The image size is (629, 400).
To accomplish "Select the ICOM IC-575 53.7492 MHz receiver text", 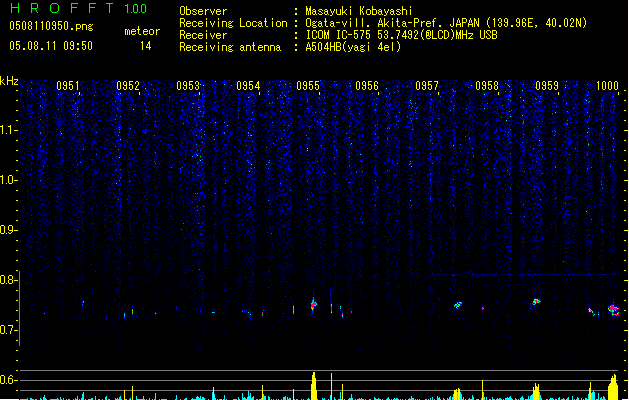I will (401, 35).
